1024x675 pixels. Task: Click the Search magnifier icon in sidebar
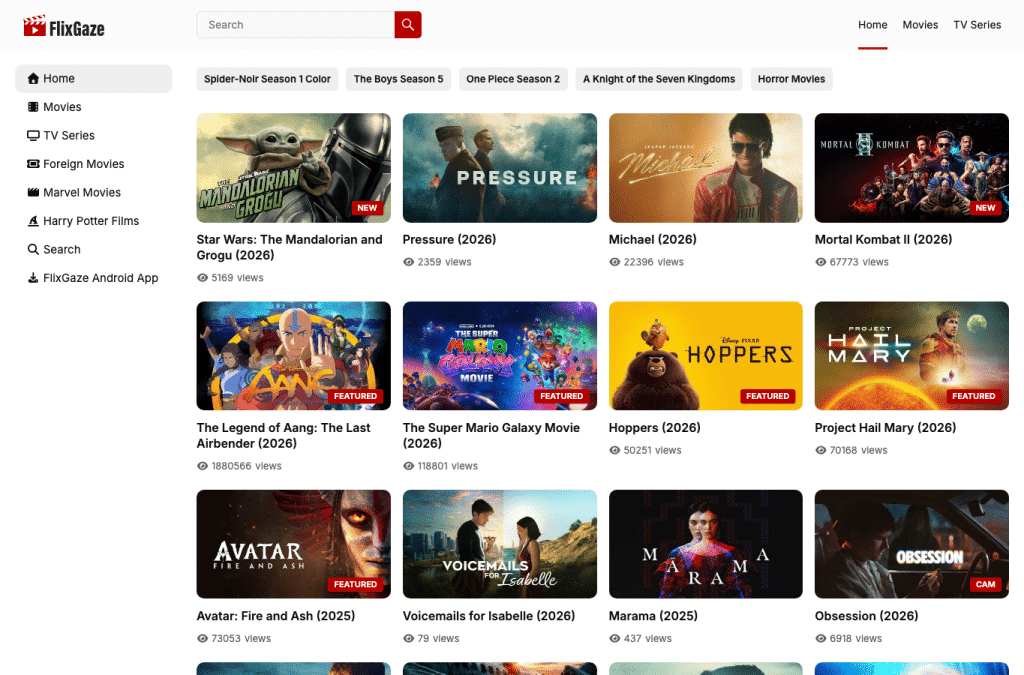[33, 249]
